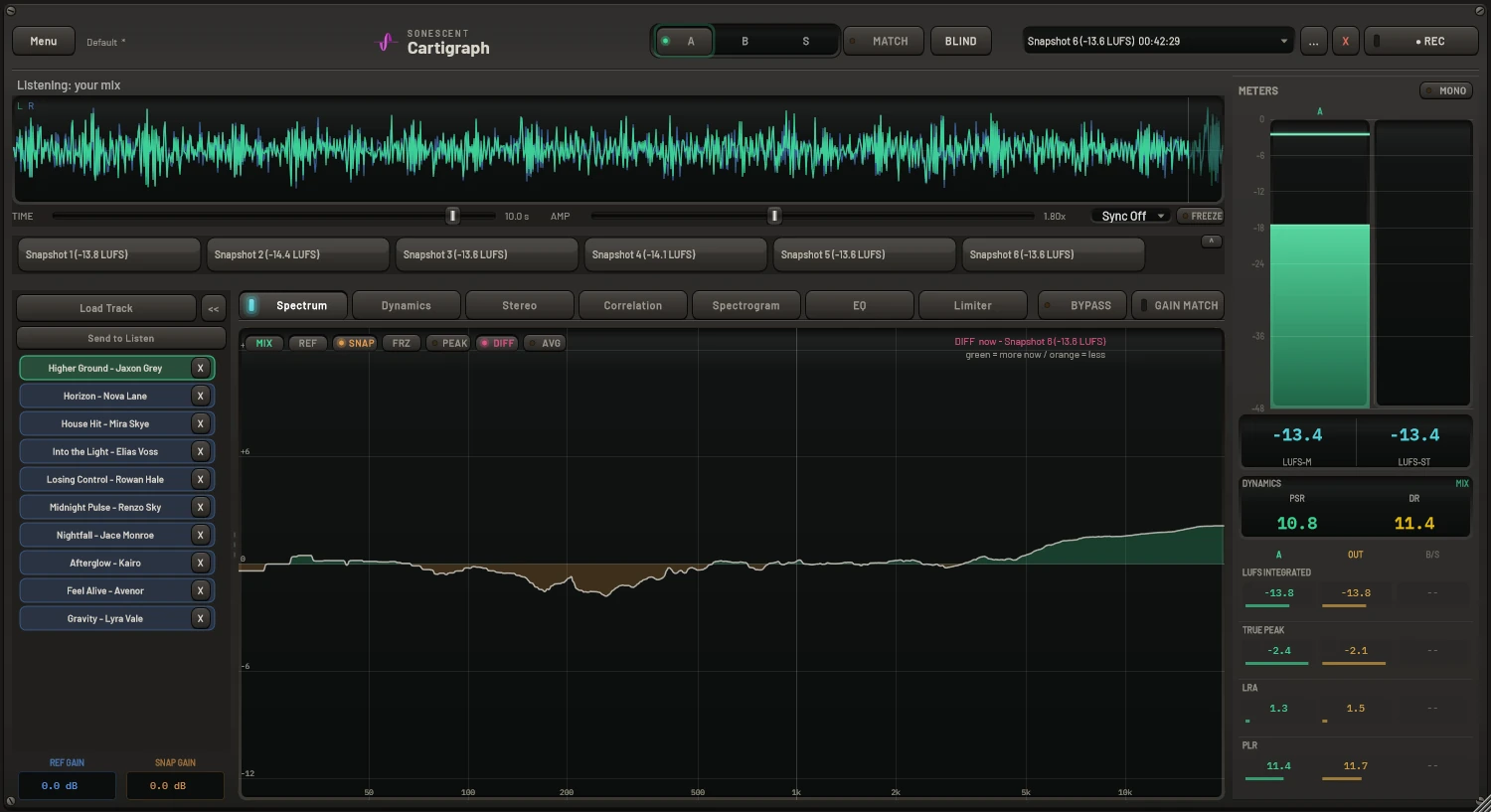The width and height of the screenshot is (1491, 812).
Task: Toggle MONO metering
Action: tap(1446, 90)
